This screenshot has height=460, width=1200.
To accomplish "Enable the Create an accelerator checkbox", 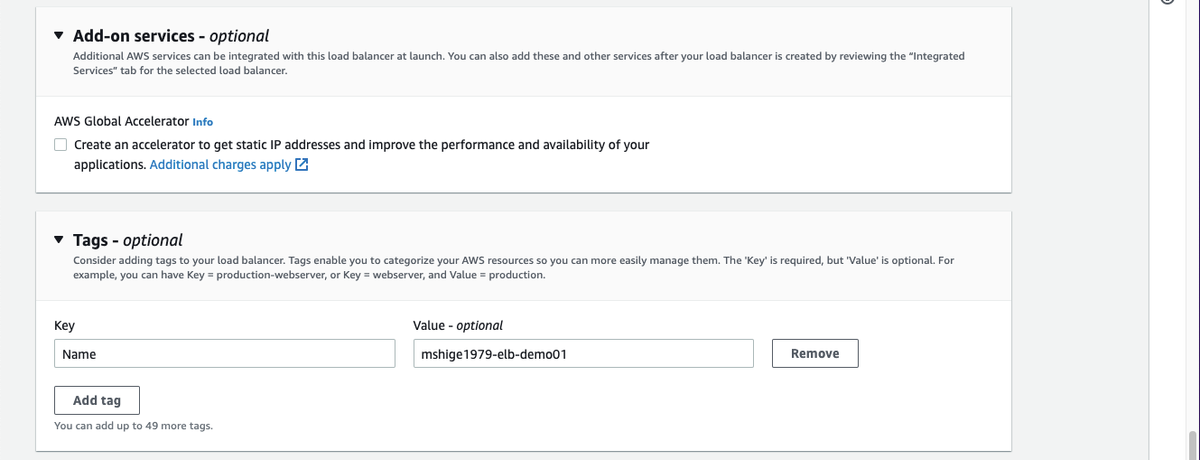I will [61, 145].
